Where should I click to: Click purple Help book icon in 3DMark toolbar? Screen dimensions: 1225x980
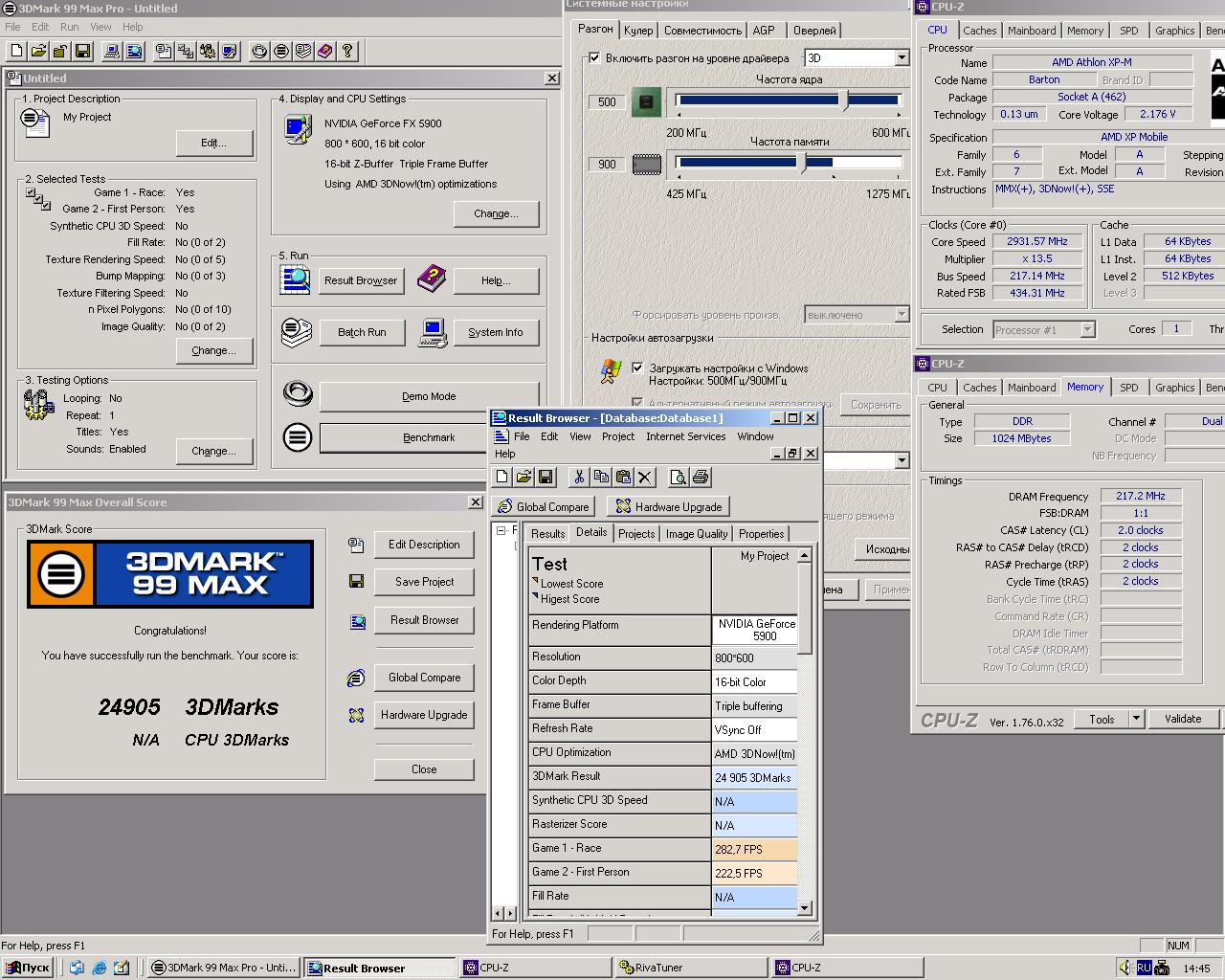[325, 51]
